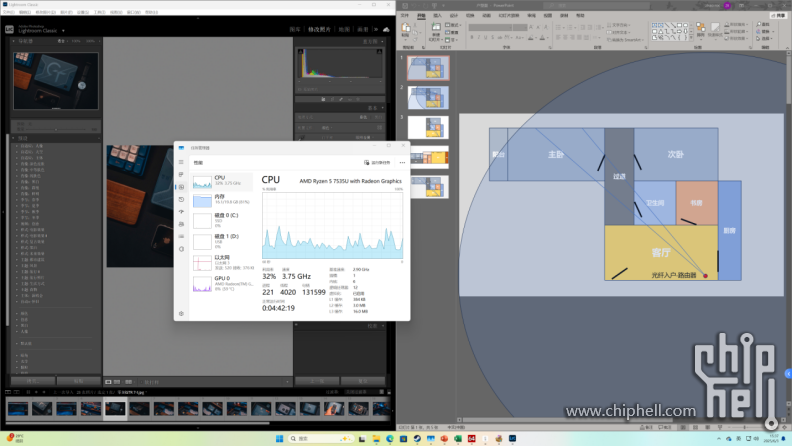Switch PowerPoint to Reading view icon

click(x=708, y=427)
